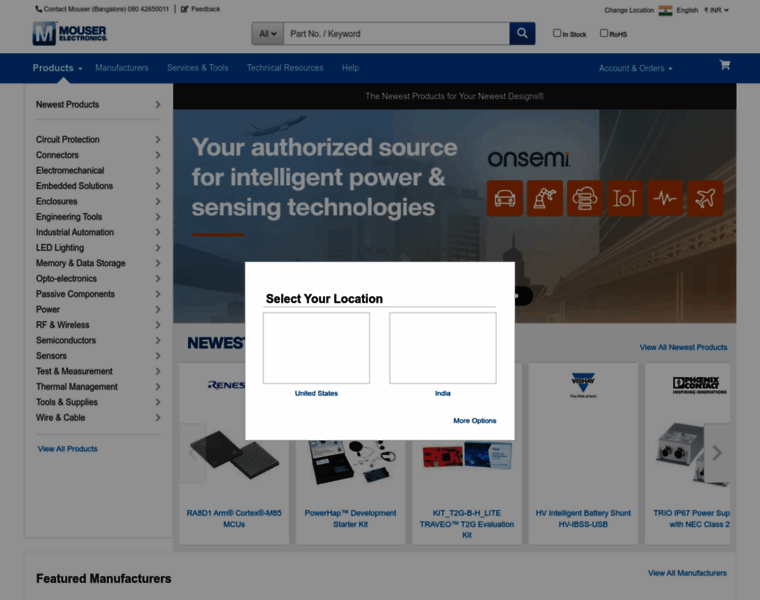Image resolution: width=760 pixels, height=600 pixels.
Task: Open the INR currency dropdown
Action: pos(716,10)
